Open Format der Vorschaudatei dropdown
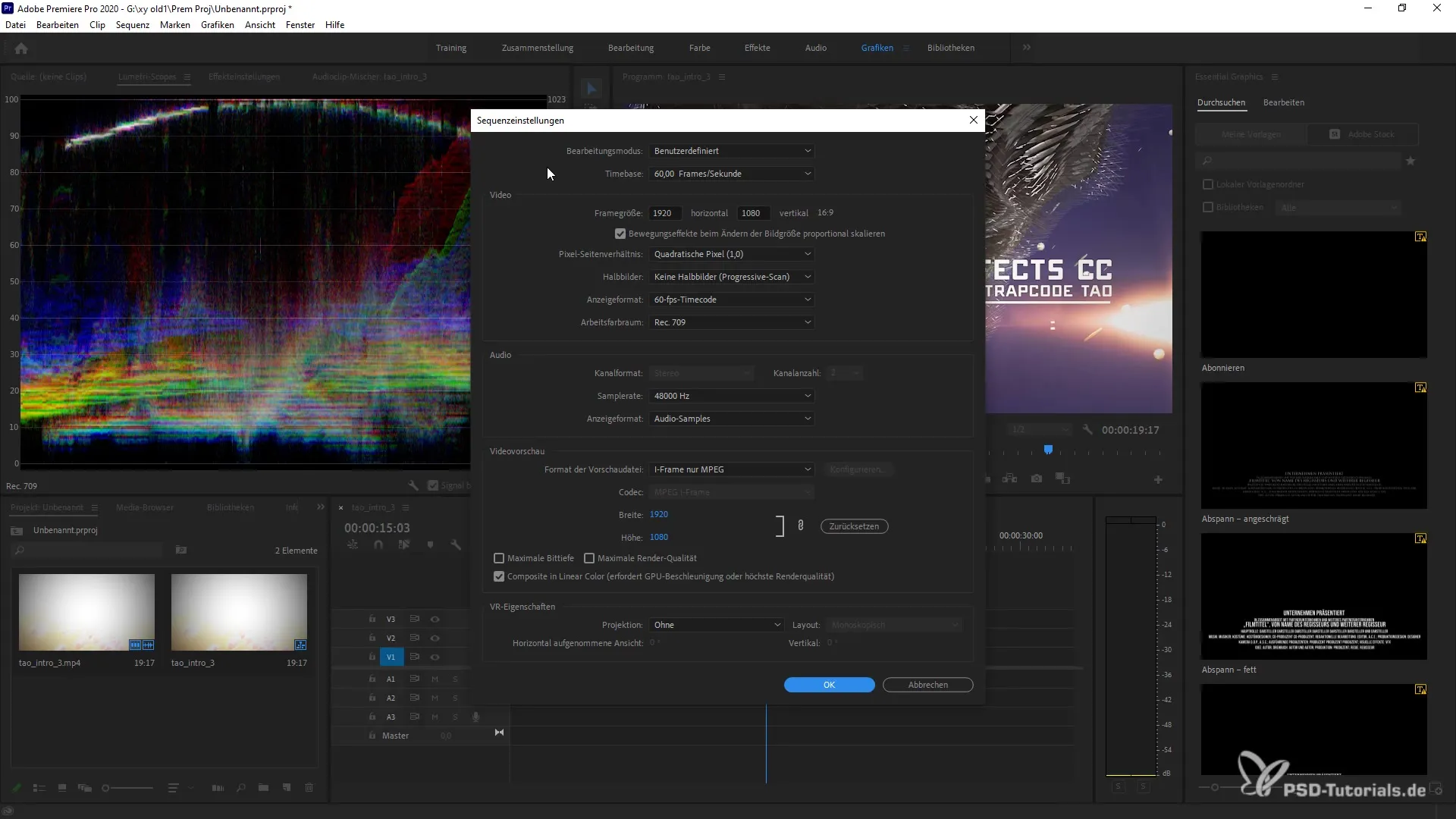 click(731, 469)
